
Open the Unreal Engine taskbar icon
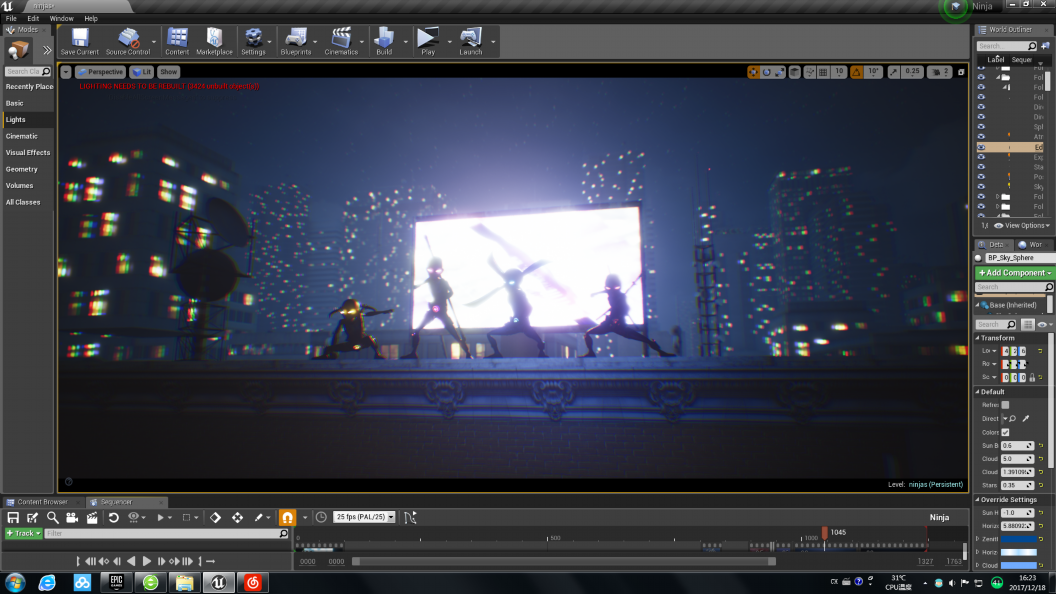(218, 583)
